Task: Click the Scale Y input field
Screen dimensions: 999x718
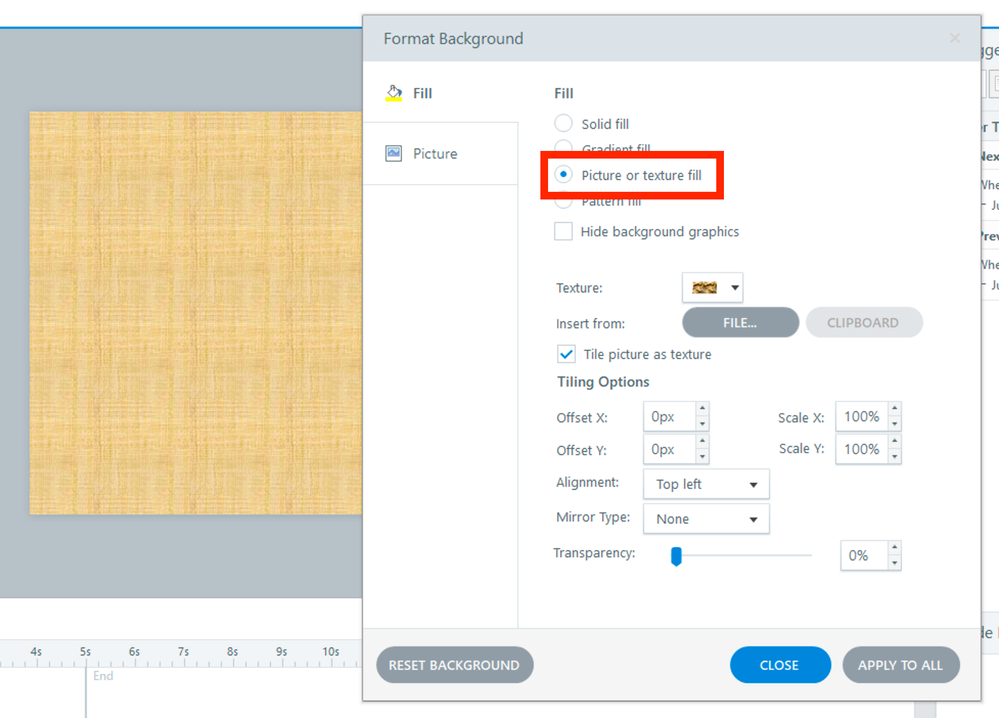Action: pos(862,449)
